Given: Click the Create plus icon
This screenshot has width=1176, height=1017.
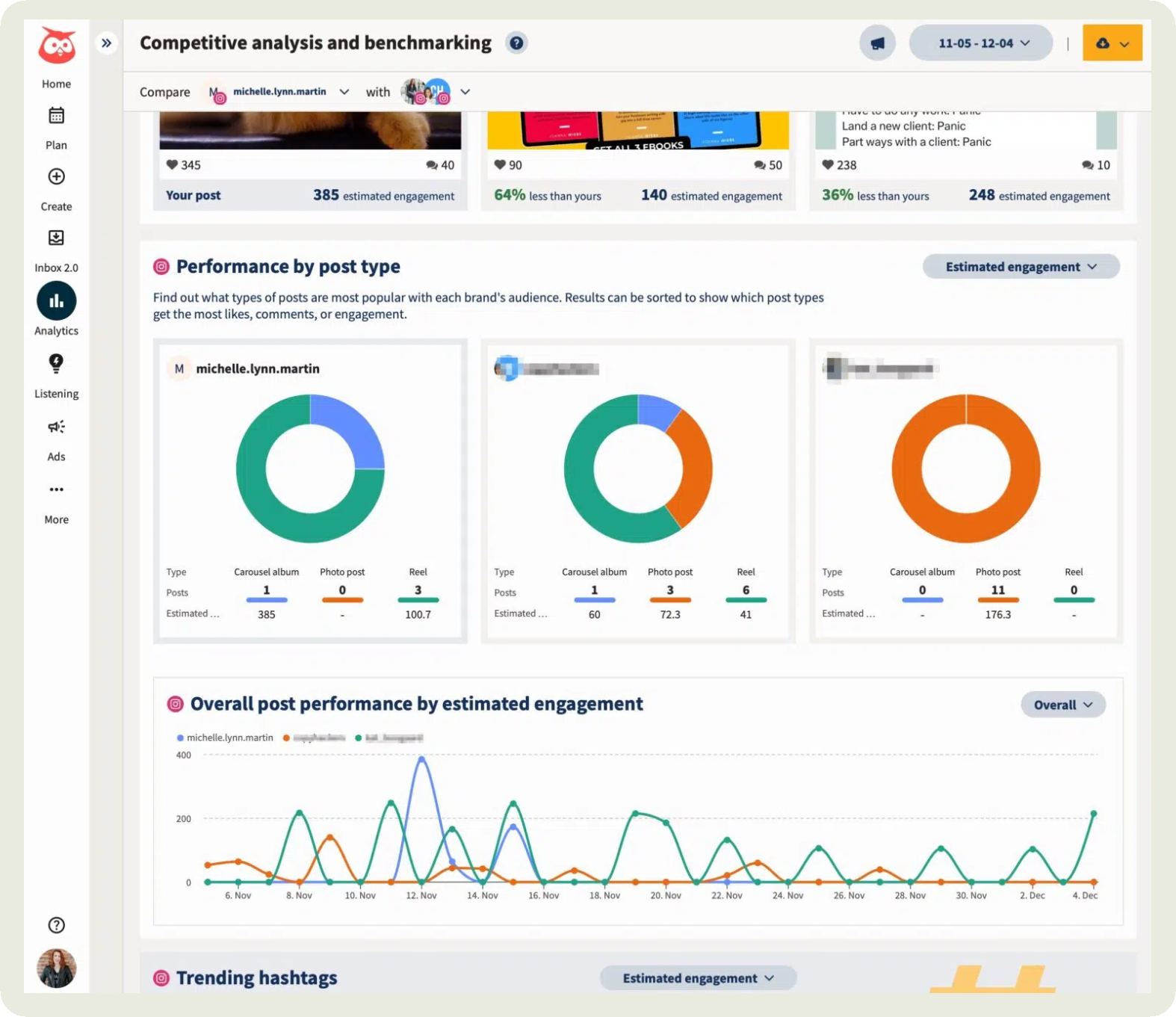Looking at the screenshot, I should click(56, 177).
